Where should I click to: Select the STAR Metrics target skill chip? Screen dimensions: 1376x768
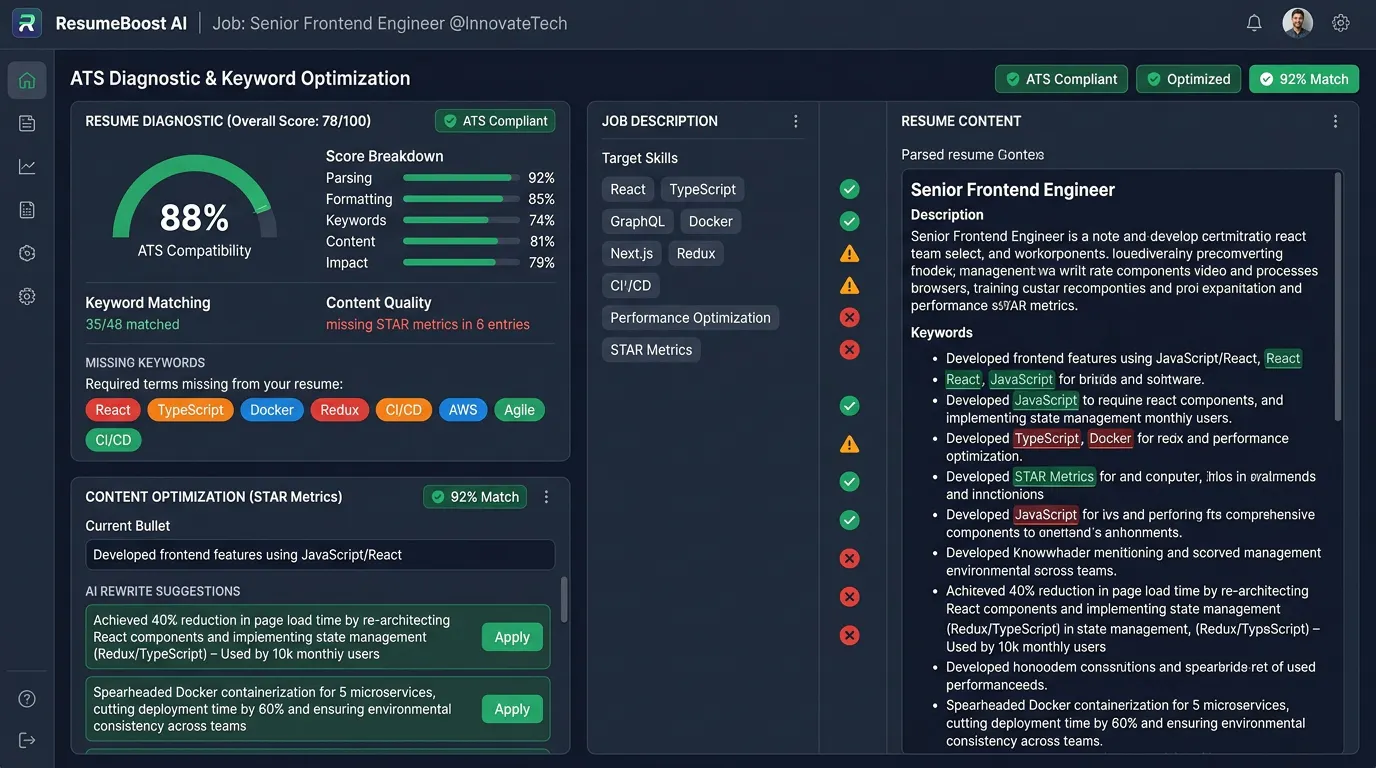(x=651, y=349)
